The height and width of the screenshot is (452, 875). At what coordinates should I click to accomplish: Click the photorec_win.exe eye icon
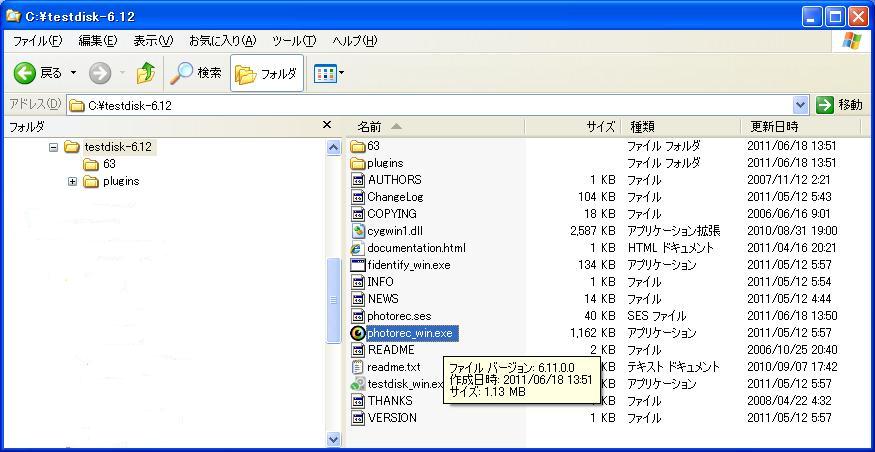point(358,333)
